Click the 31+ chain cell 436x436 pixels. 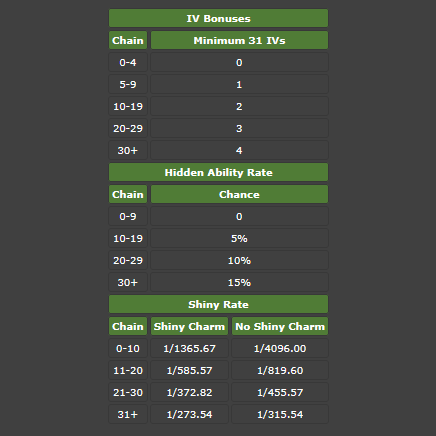[x=128, y=414]
